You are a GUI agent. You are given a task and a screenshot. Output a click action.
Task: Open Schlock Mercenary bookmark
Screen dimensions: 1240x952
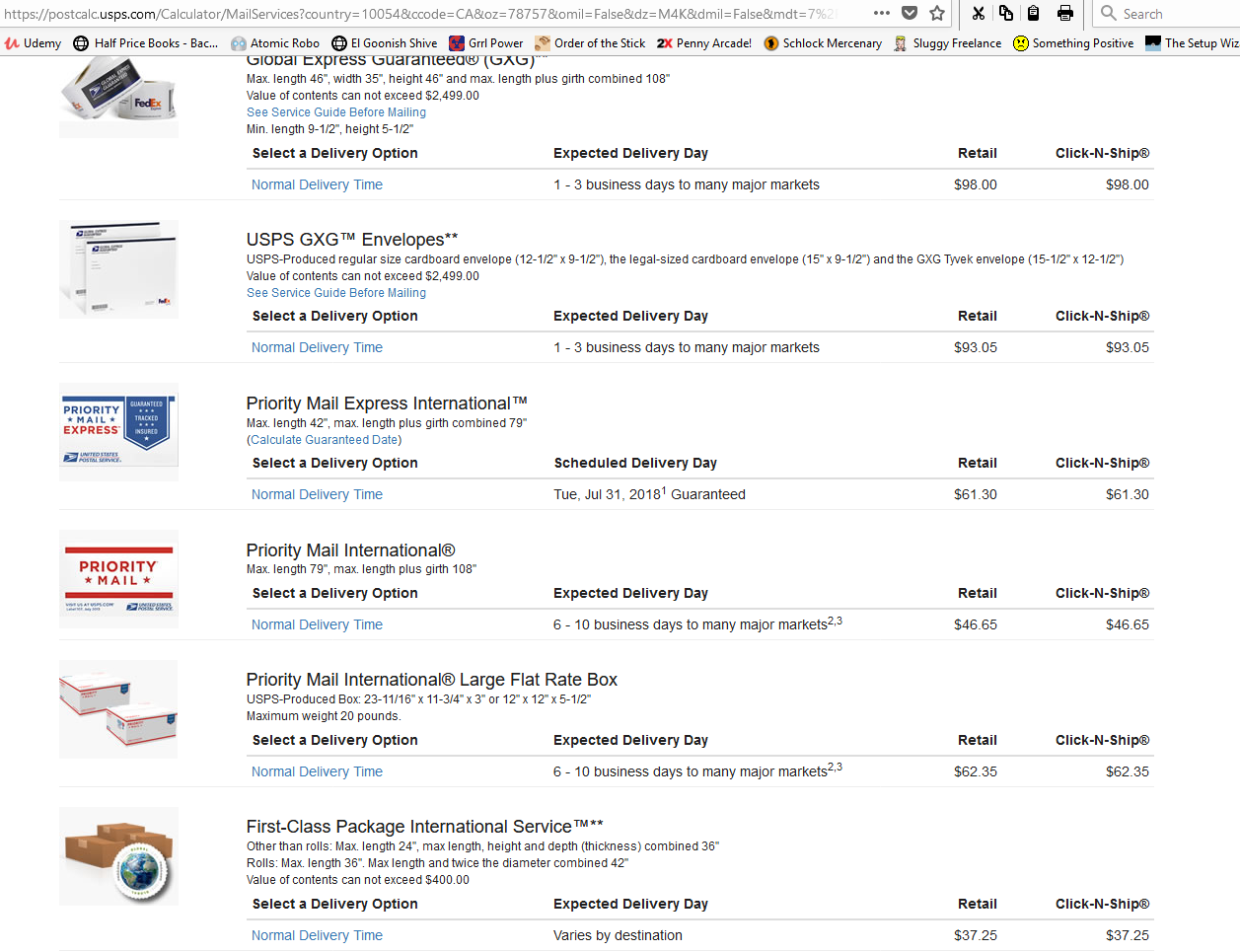823,43
